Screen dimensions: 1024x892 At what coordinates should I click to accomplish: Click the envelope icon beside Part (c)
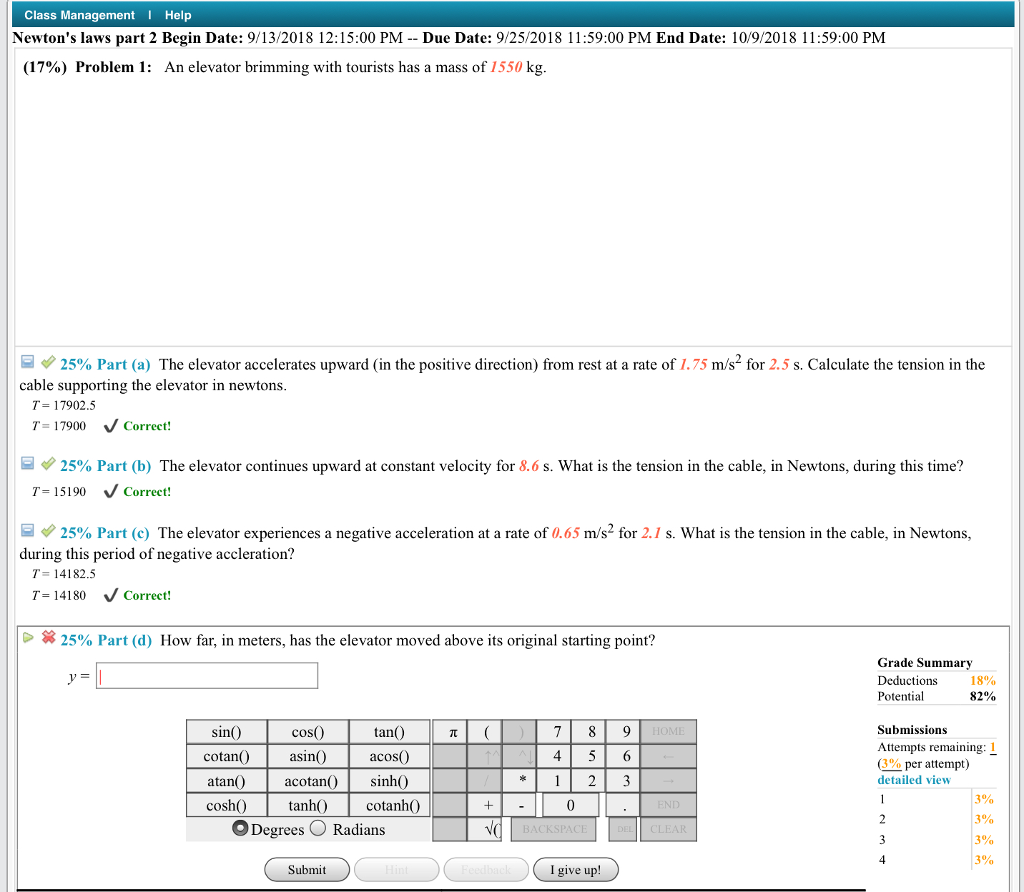tap(27, 532)
